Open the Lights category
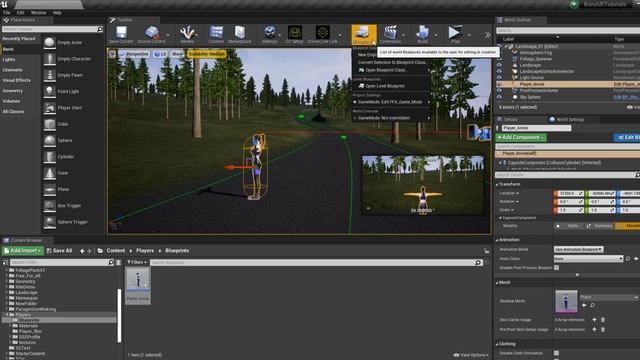 coord(9,60)
